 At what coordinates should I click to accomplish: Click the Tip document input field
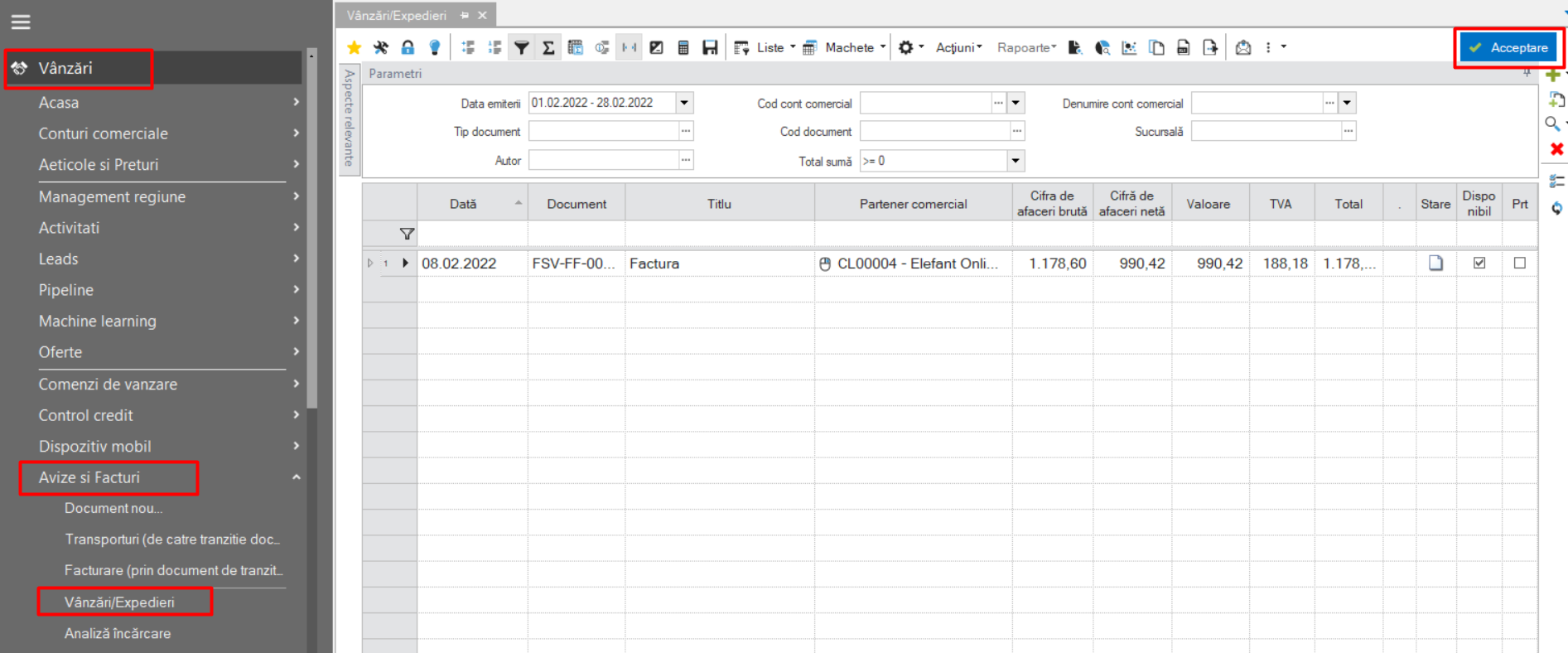point(604,132)
